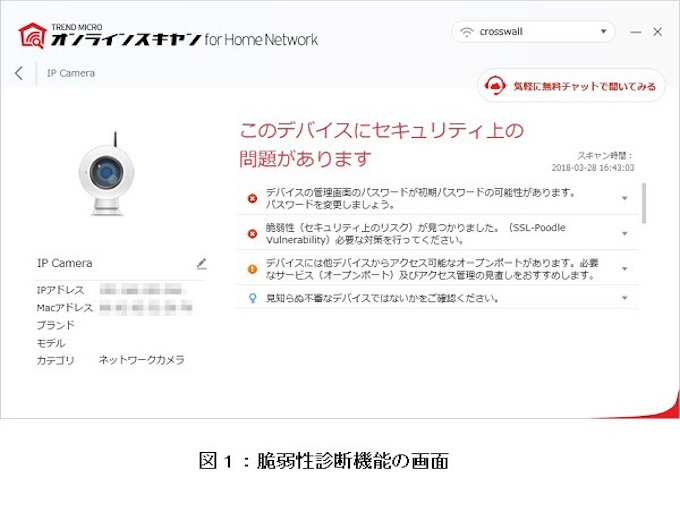Go back using the left chevron arrow
680x512 pixels.
pyautogui.click(x=19, y=73)
